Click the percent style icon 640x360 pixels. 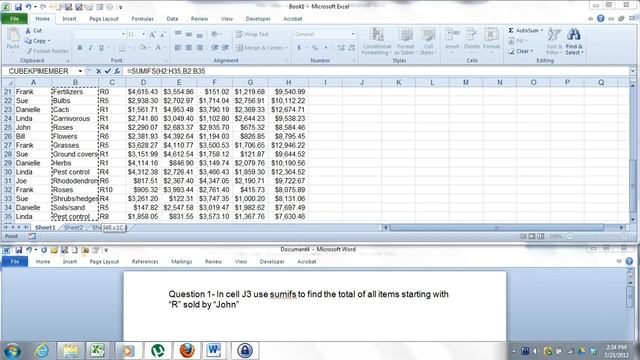tap(315, 48)
